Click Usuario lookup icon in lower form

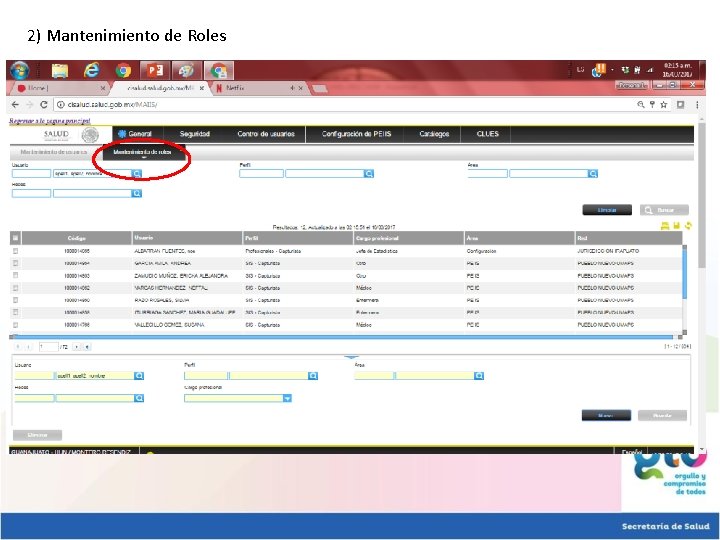139,376
